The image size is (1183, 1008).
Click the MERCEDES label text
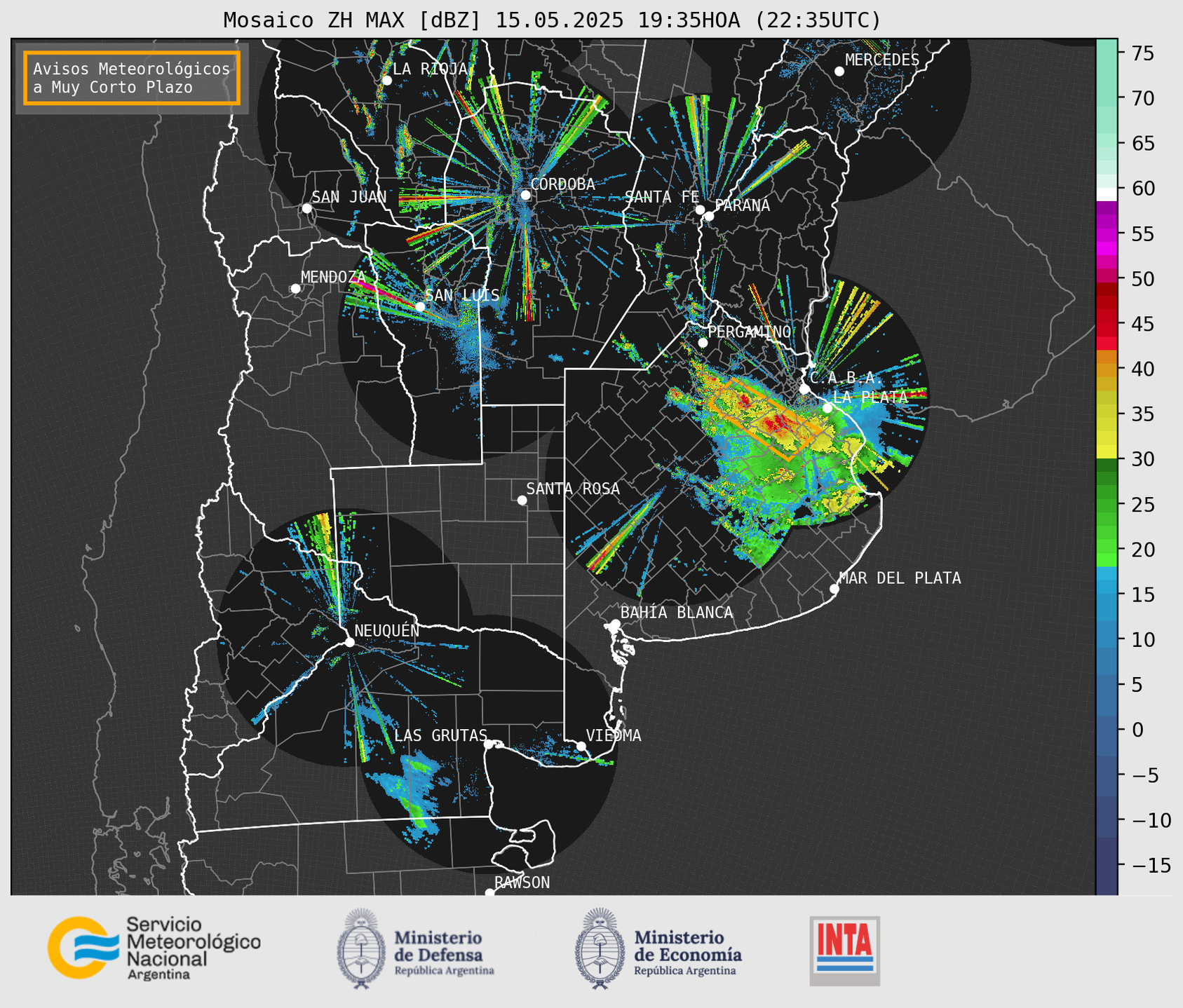(x=882, y=60)
